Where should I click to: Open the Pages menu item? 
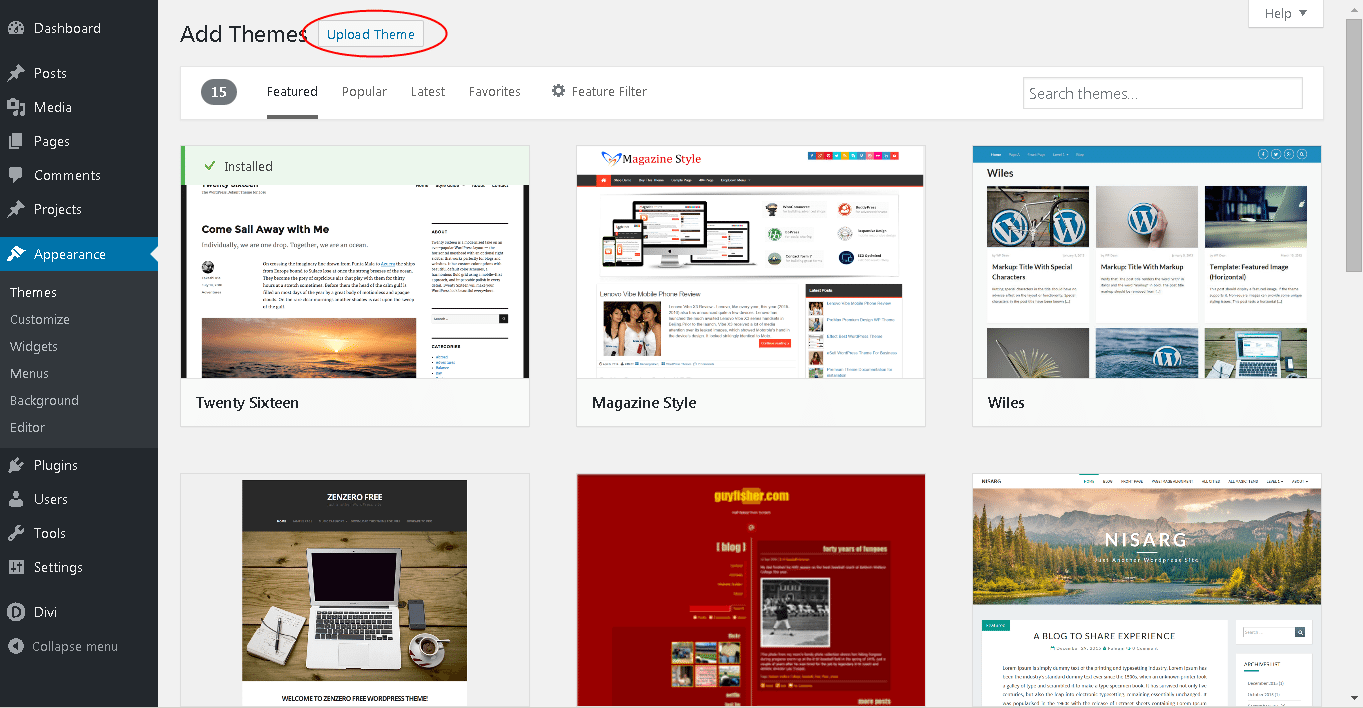(79, 141)
